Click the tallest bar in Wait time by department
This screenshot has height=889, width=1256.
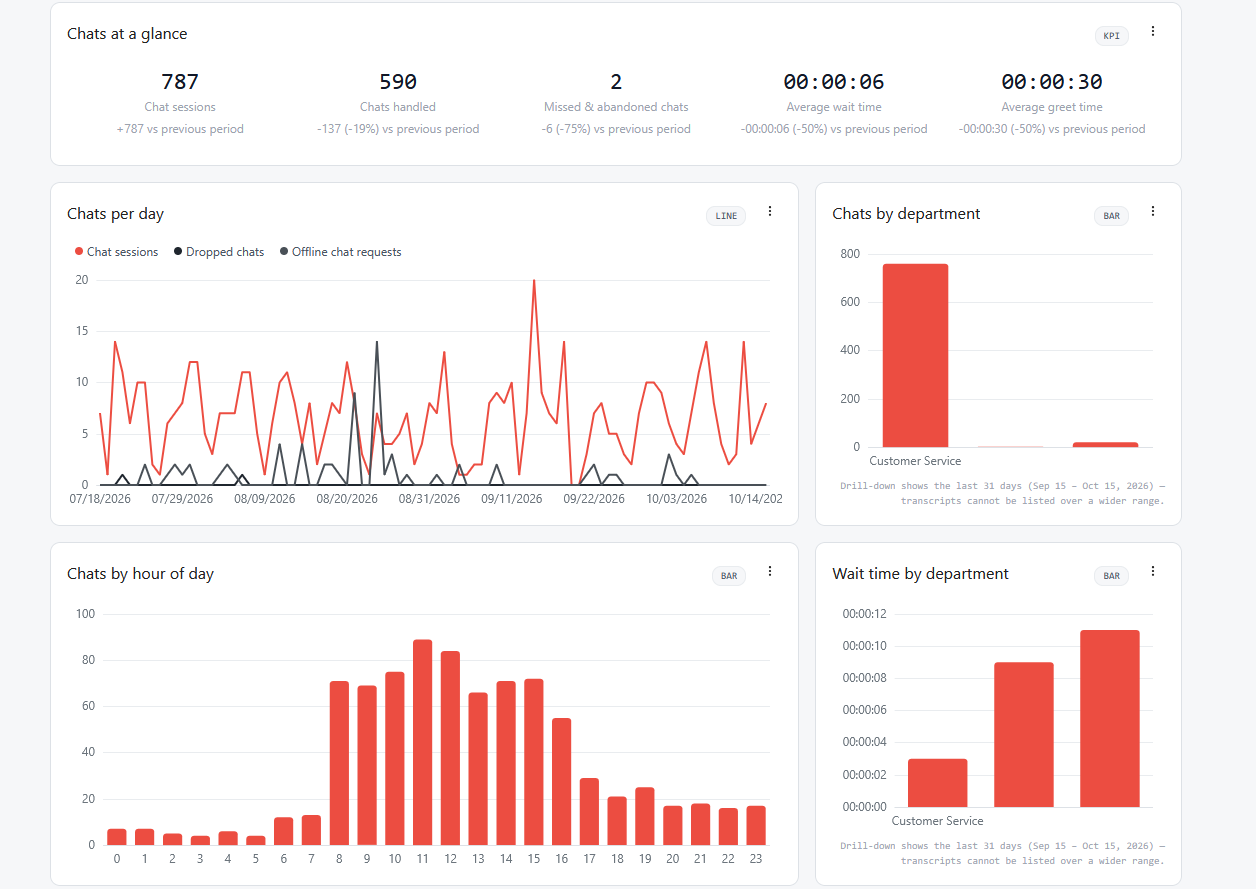click(x=1110, y=718)
